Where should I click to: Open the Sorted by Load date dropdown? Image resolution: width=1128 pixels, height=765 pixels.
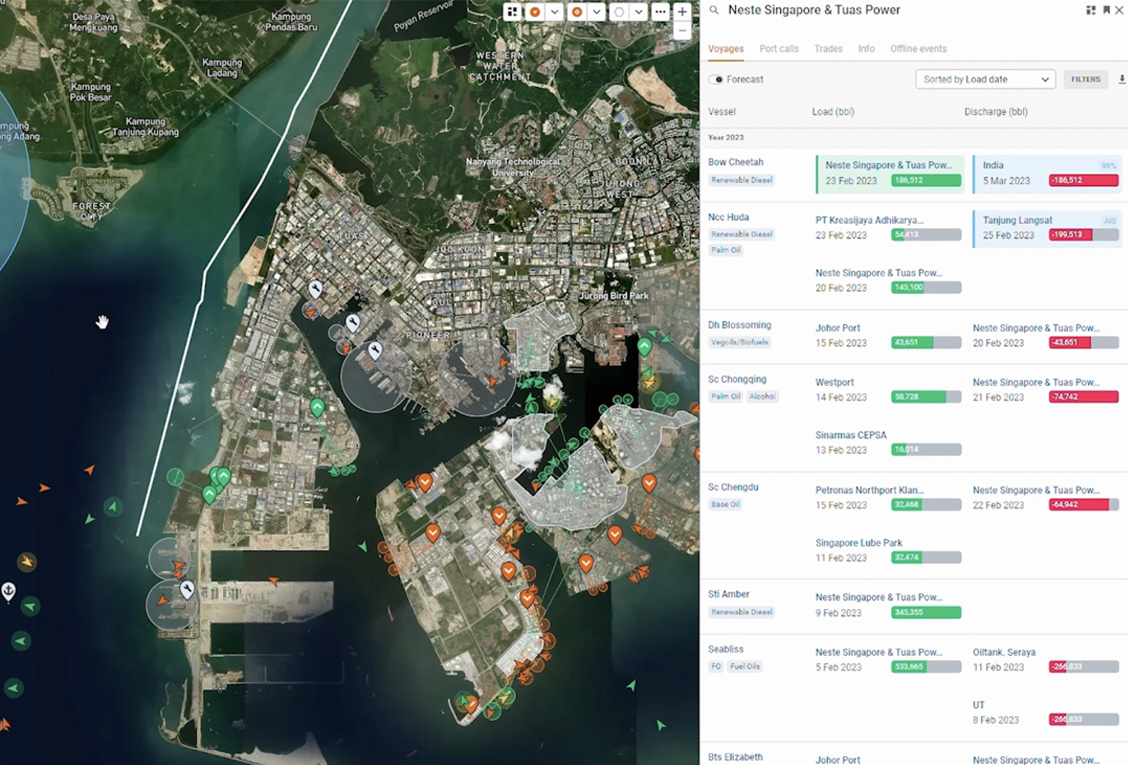985,79
